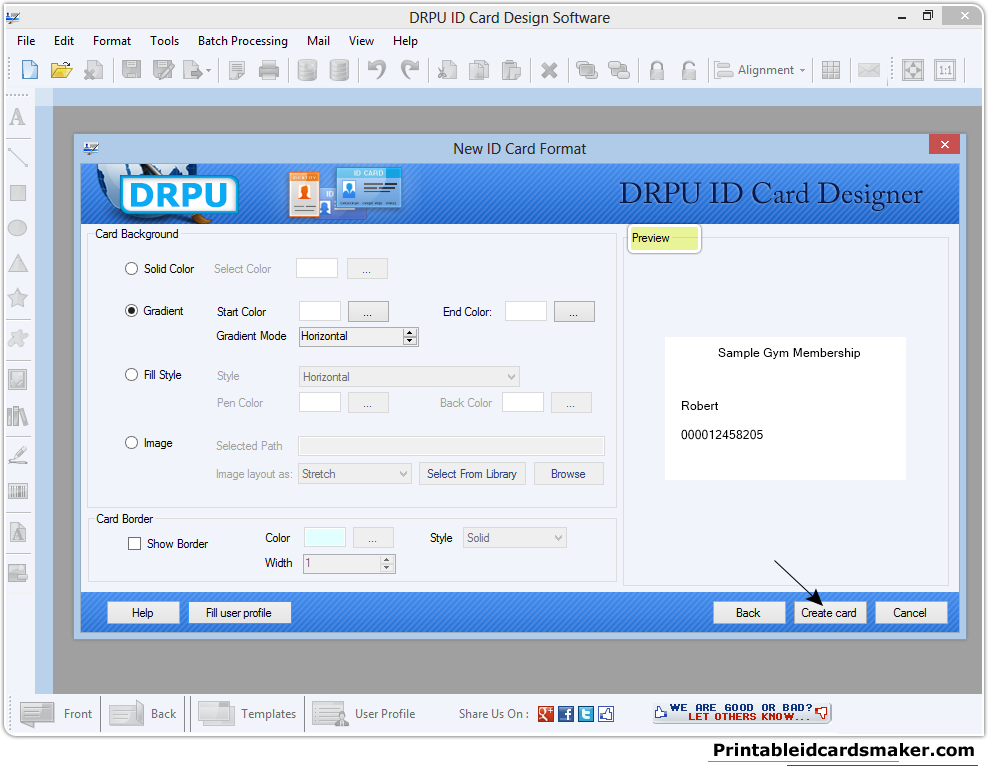Click the Start Color ellipsis button
The width and height of the screenshot is (988, 766).
tap(368, 312)
